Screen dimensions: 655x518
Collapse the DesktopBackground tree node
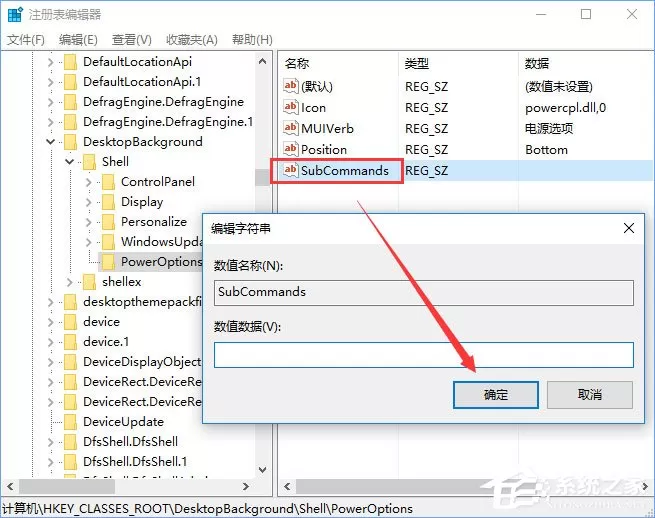click(x=51, y=142)
